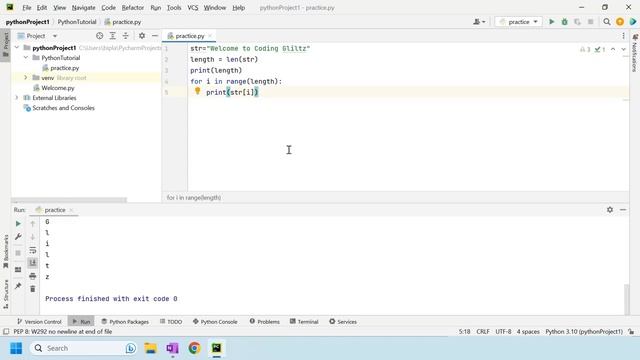Run with coverage icon in toolbar
The height and width of the screenshot is (360, 640).
tap(577, 22)
